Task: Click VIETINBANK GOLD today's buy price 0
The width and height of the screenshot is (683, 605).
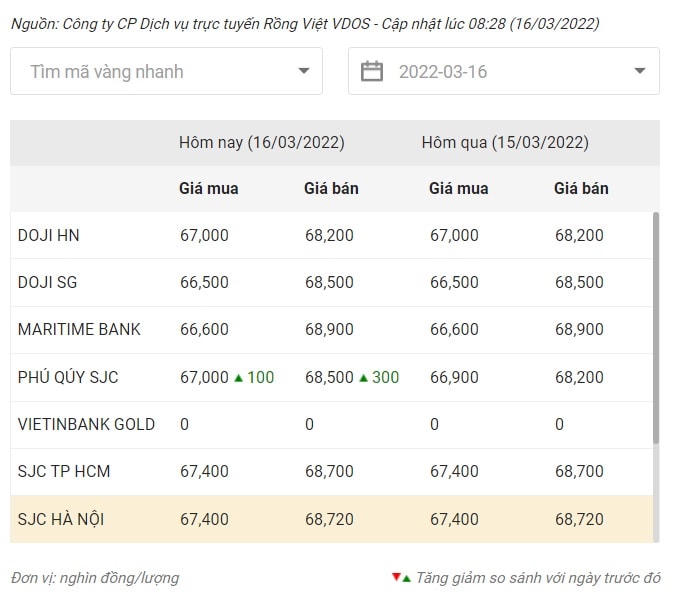Action: point(184,424)
